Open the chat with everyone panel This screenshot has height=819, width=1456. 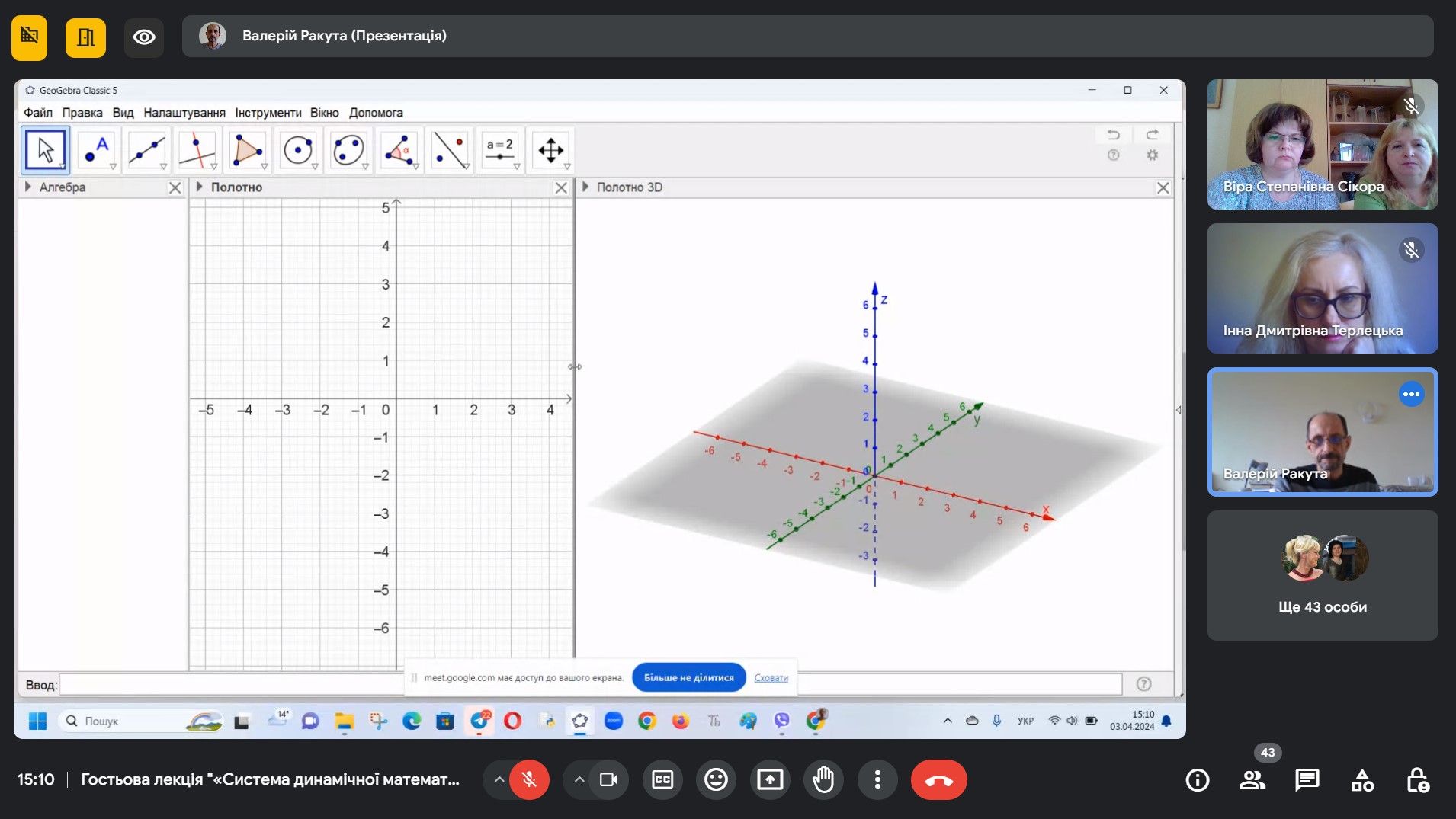click(x=1307, y=779)
